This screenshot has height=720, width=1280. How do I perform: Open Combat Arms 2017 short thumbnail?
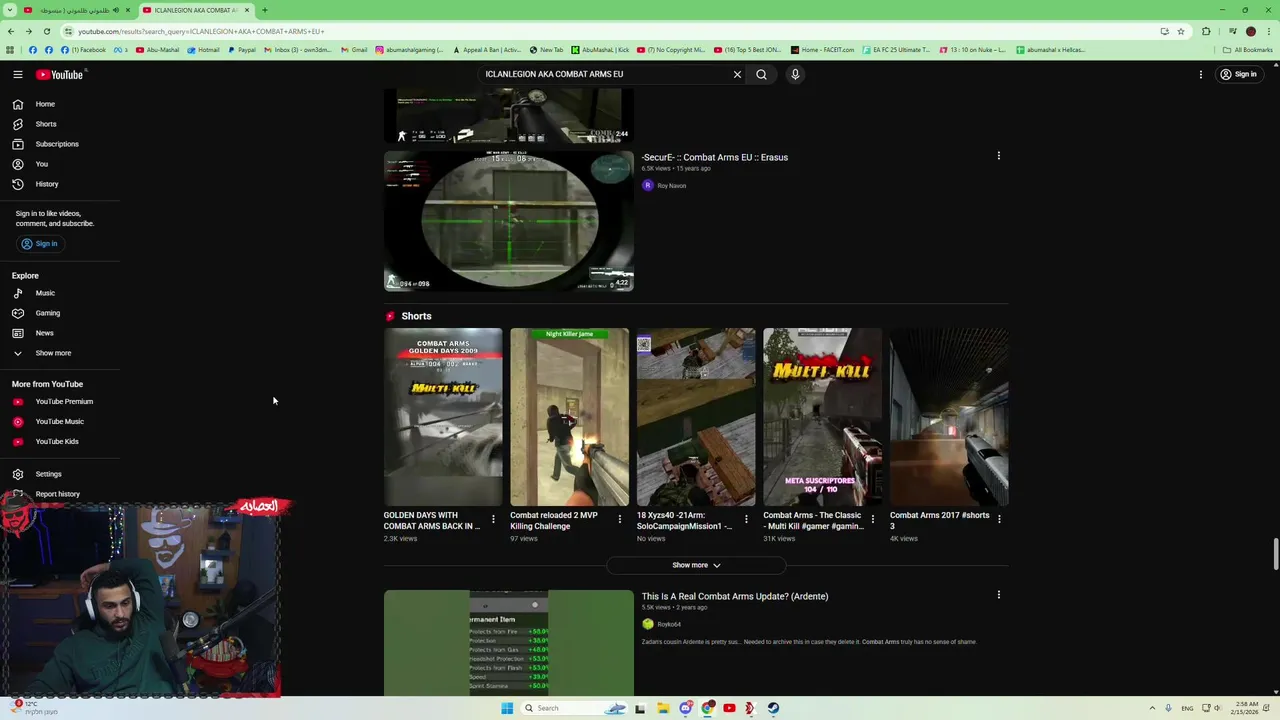point(949,417)
